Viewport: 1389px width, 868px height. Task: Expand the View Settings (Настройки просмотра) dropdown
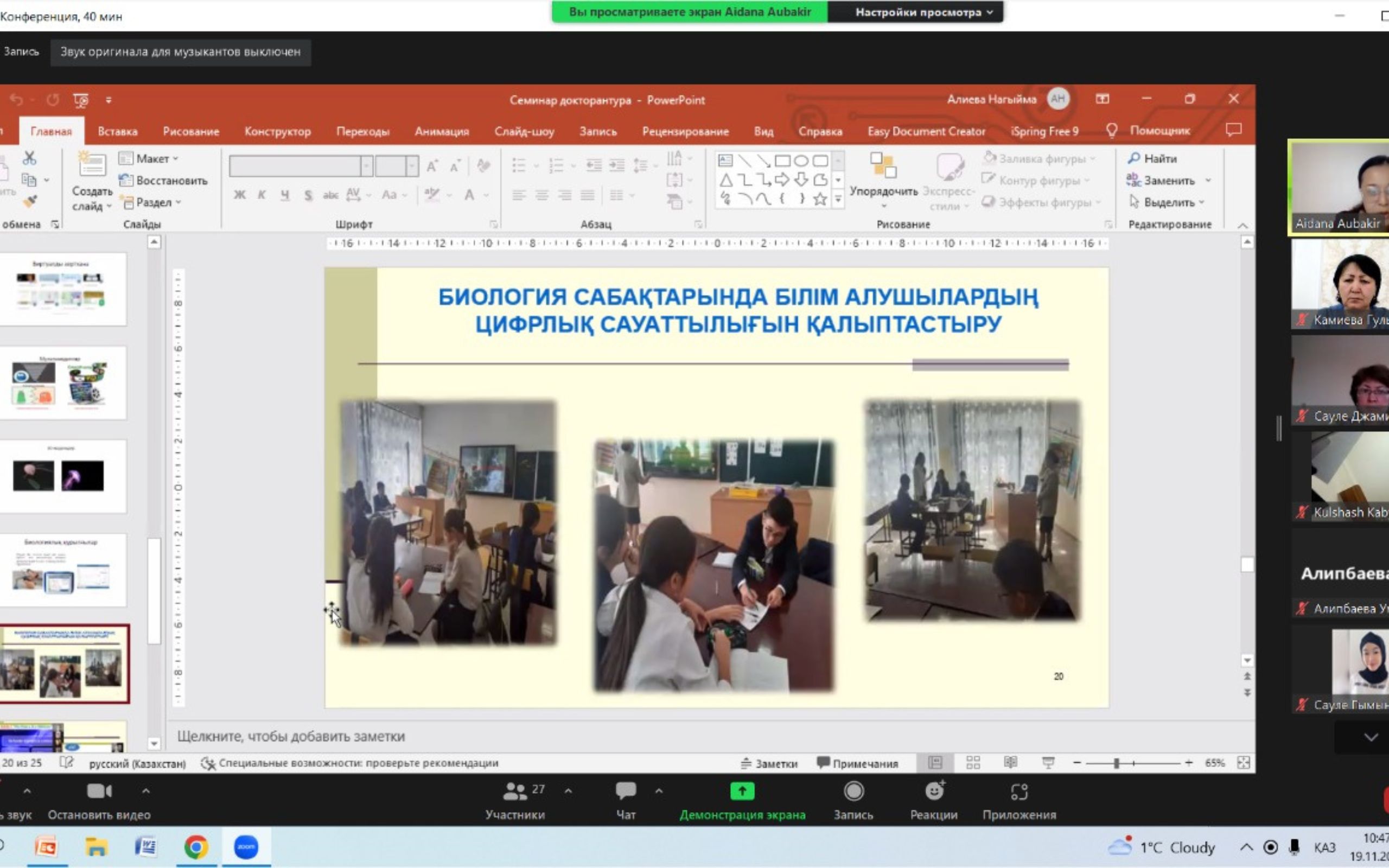(923, 12)
